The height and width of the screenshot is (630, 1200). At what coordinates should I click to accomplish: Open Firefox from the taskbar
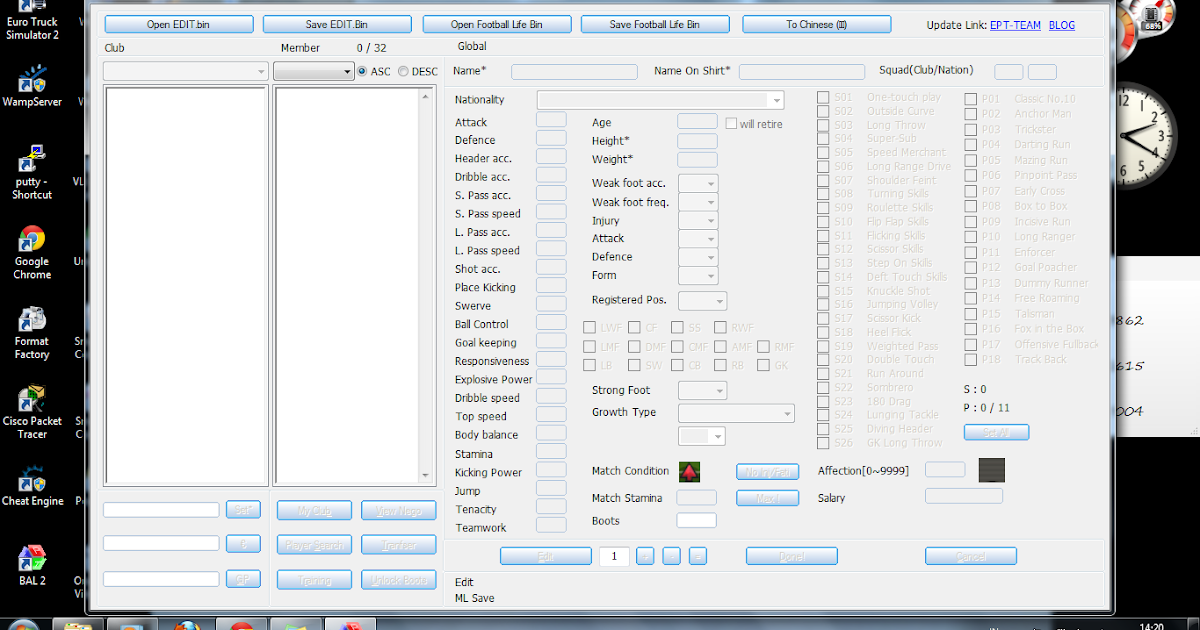click(187, 626)
